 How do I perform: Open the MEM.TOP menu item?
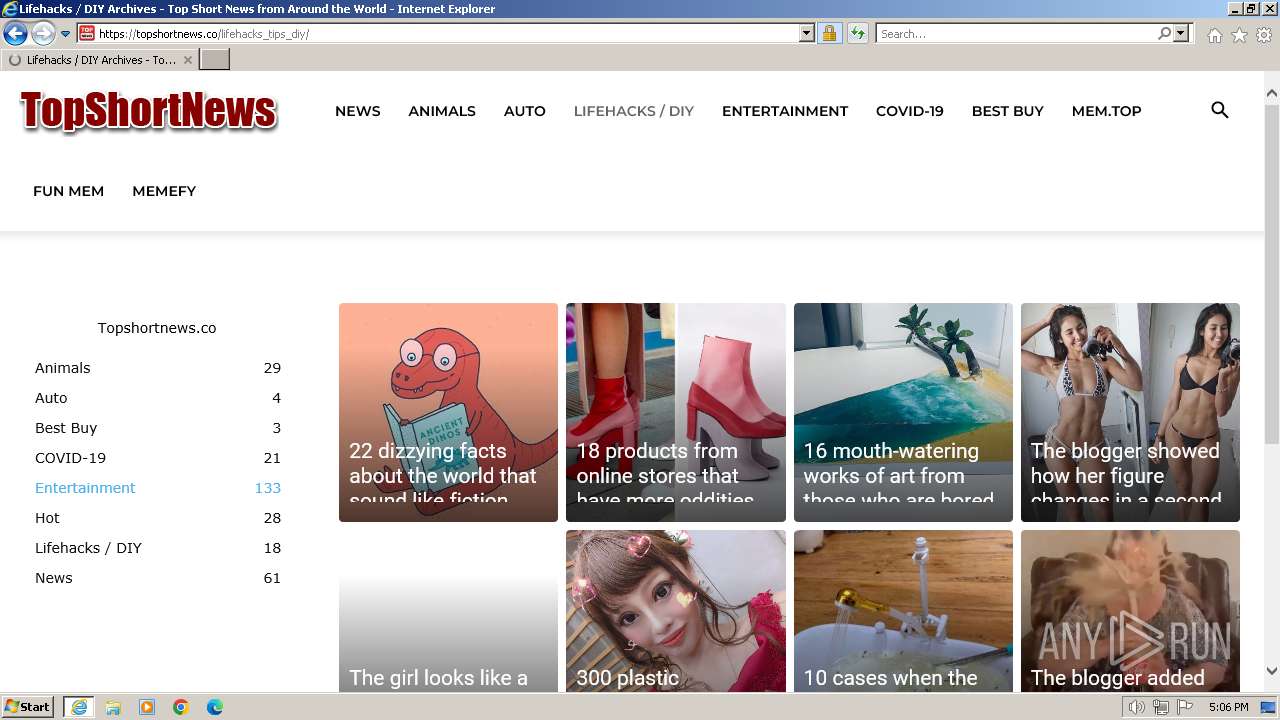[x=1107, y=111]
